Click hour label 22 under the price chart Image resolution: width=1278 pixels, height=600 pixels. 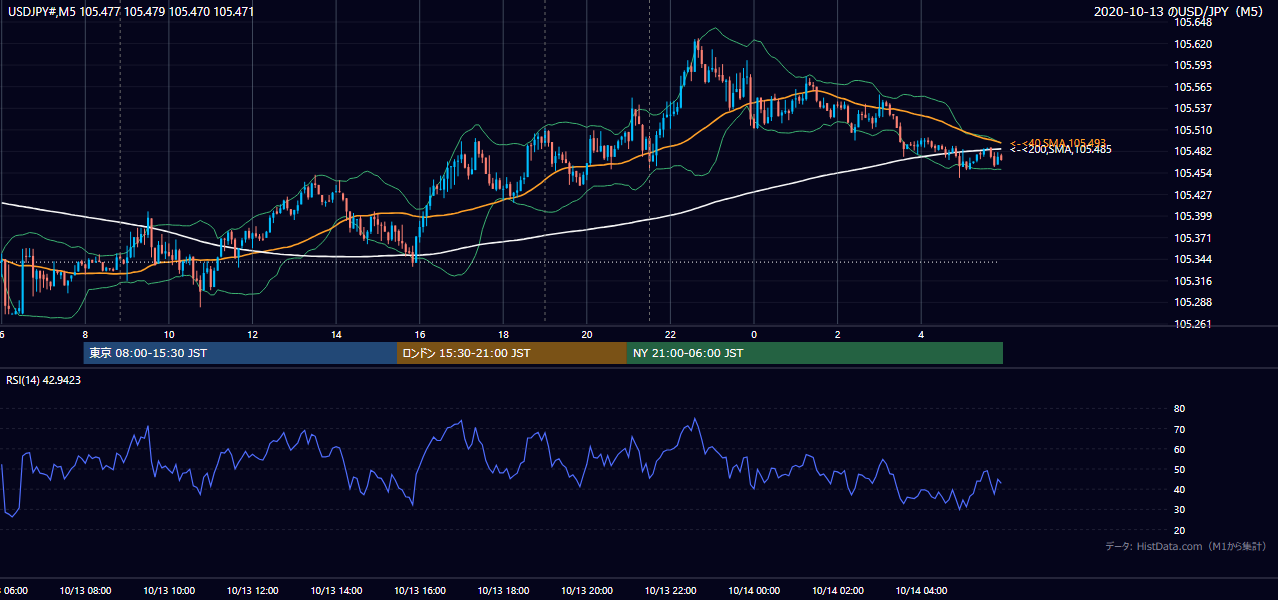tap(670, 334)
